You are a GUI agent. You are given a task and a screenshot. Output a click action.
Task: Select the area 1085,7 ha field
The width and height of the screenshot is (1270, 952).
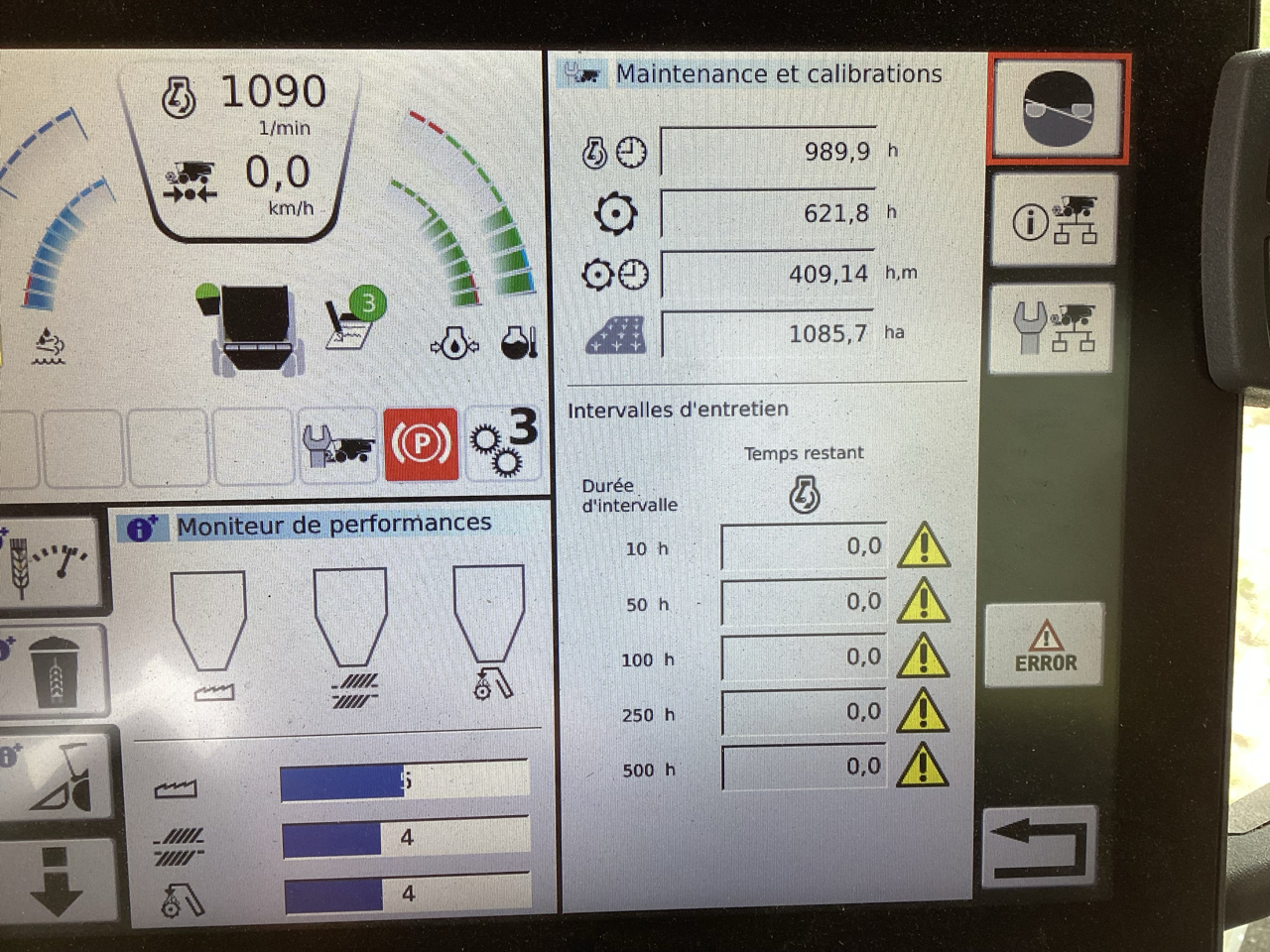768,334
